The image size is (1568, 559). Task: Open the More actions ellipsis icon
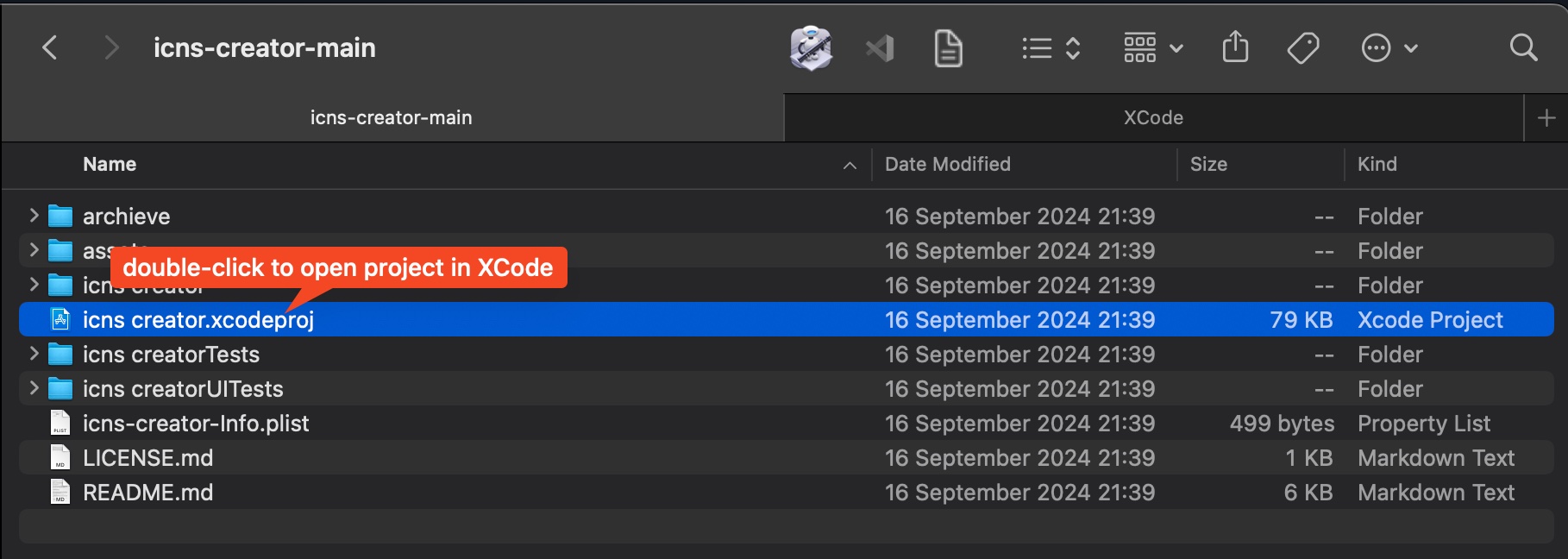(1377, 47)
